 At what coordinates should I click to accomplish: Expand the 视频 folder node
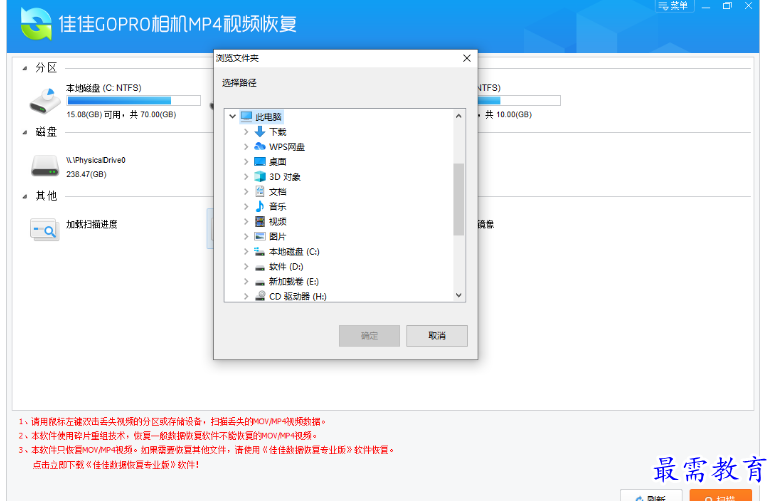[246, 221]
